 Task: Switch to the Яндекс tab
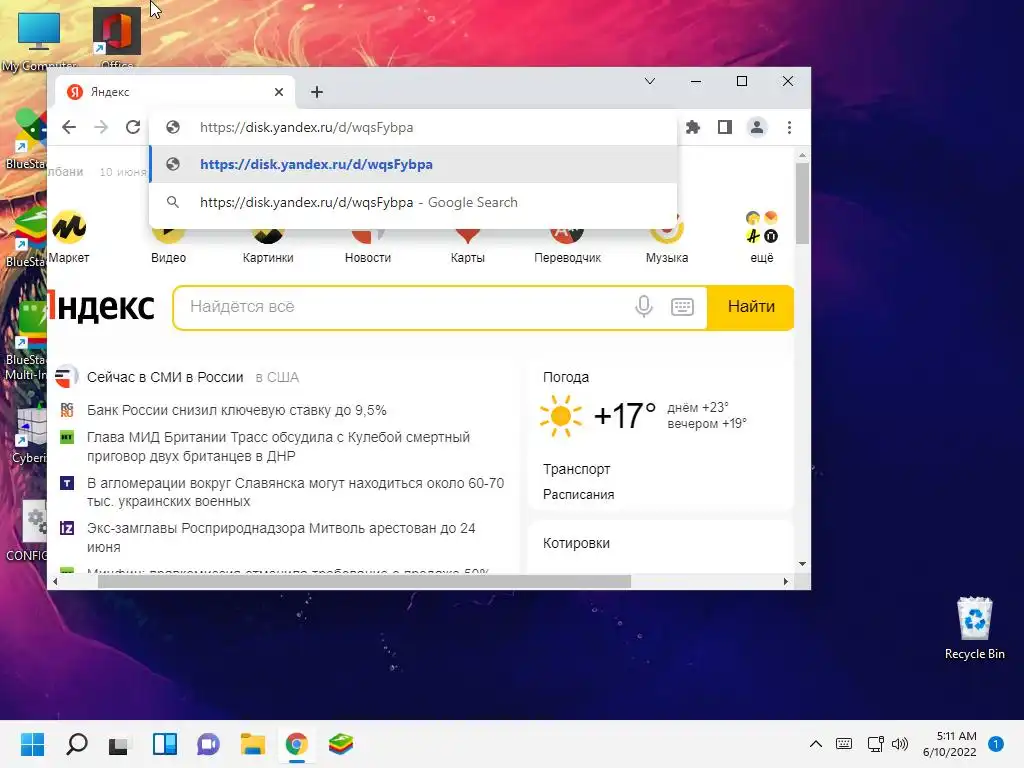point(174,92)
